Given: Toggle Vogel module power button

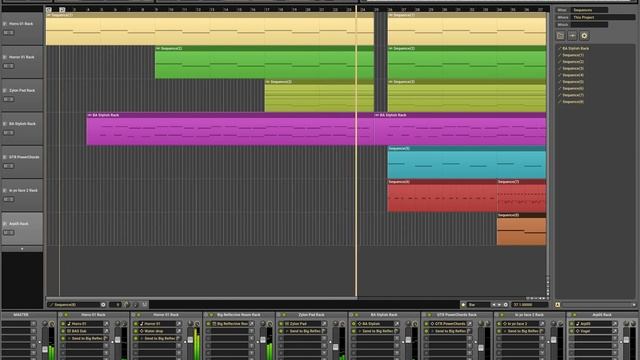Looking at the screenshot, I should (571, 331).
